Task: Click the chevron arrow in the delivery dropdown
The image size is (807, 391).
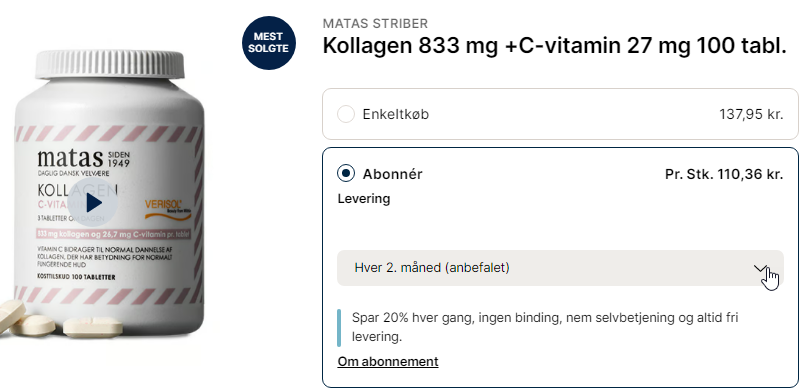Action: coord(760,268)
